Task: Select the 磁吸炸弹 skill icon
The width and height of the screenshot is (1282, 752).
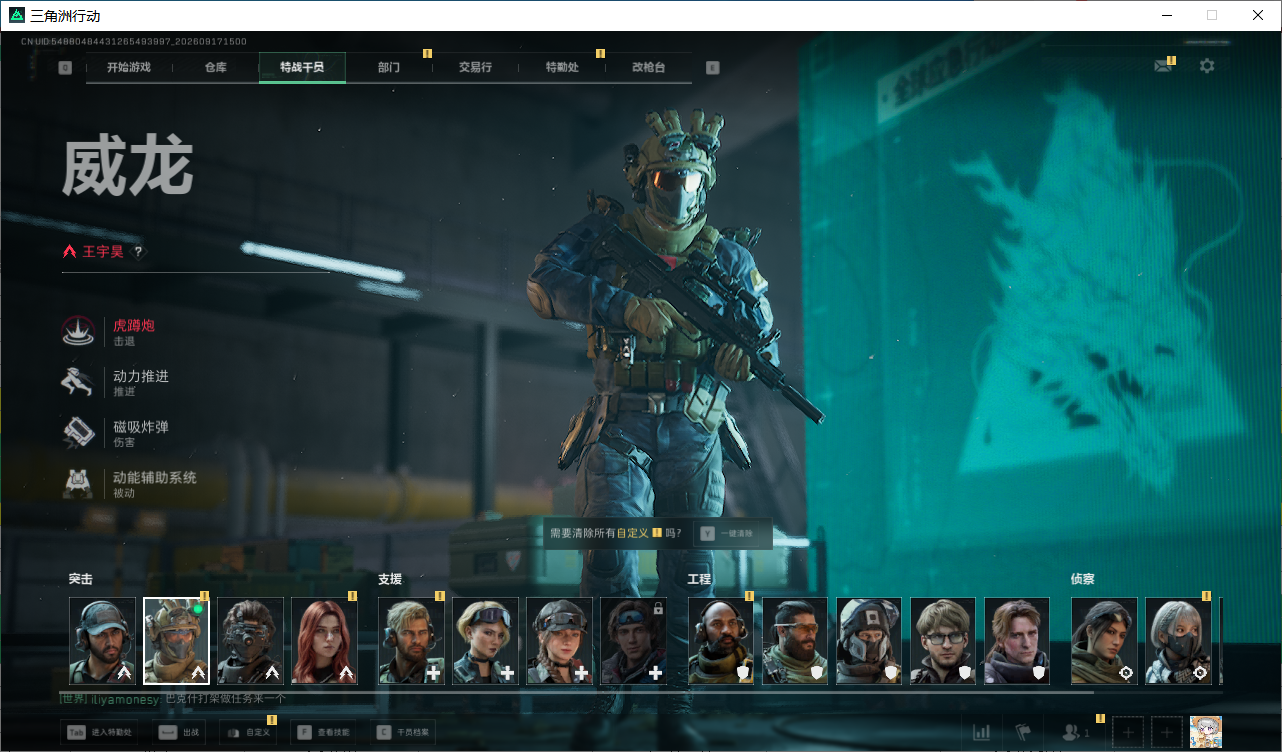Action: [x=78, y=433]
